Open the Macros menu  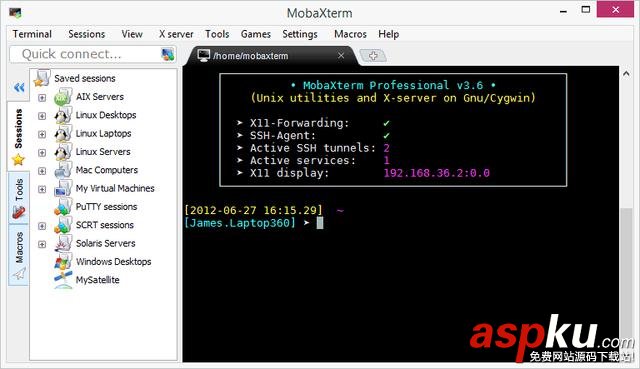pos(350,34)
